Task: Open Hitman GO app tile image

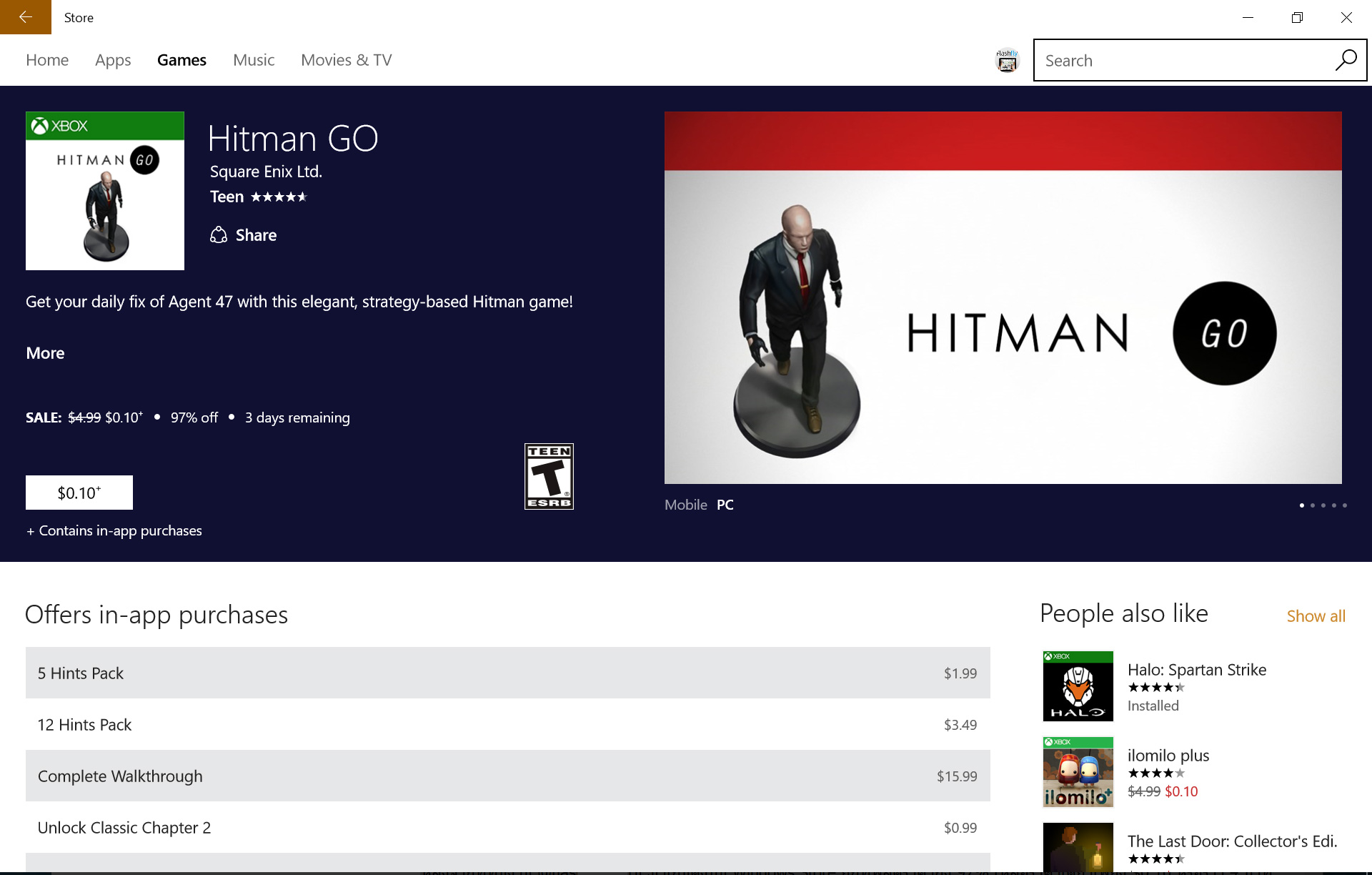Action: click(x=105, y=191)
